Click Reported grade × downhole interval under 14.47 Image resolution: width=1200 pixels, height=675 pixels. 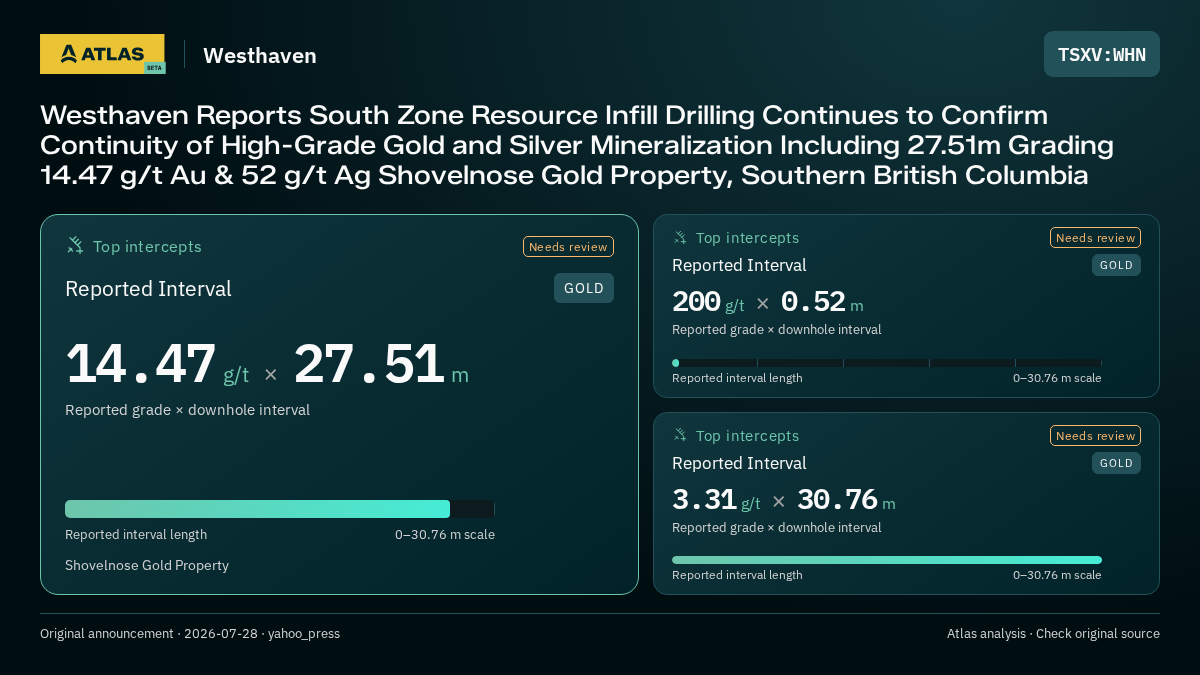187,410
